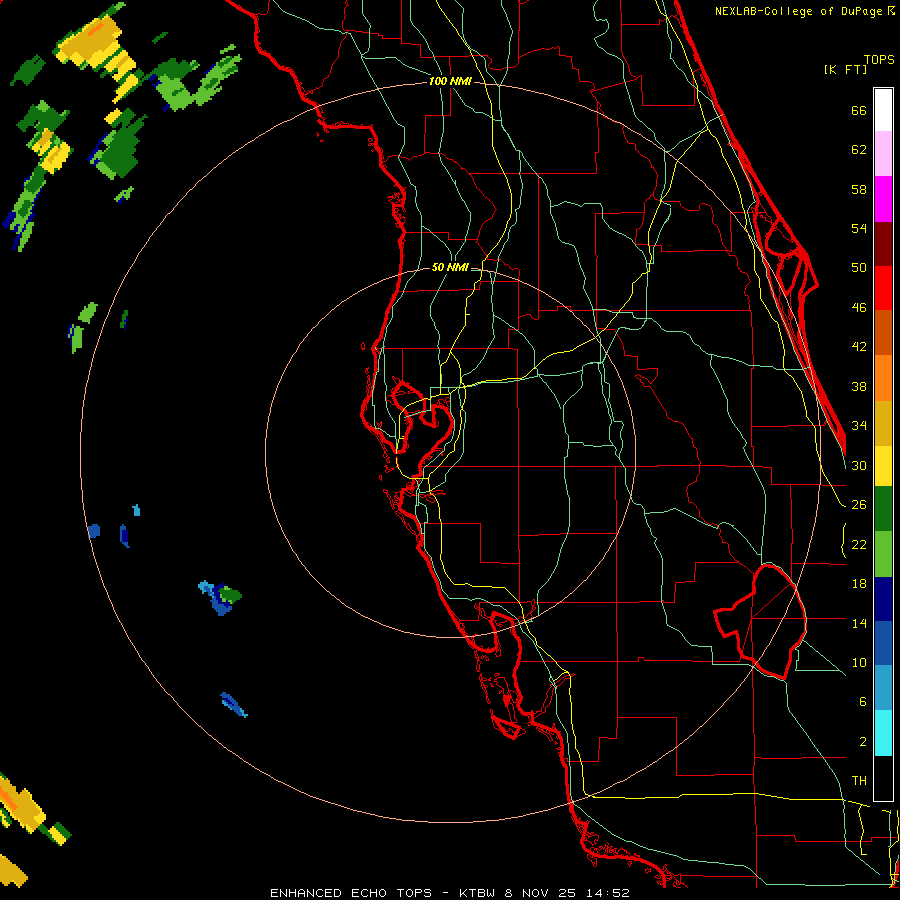Click the white swatch in the tops legend
The height and width of the screenshot is (900, 900).
883,110
